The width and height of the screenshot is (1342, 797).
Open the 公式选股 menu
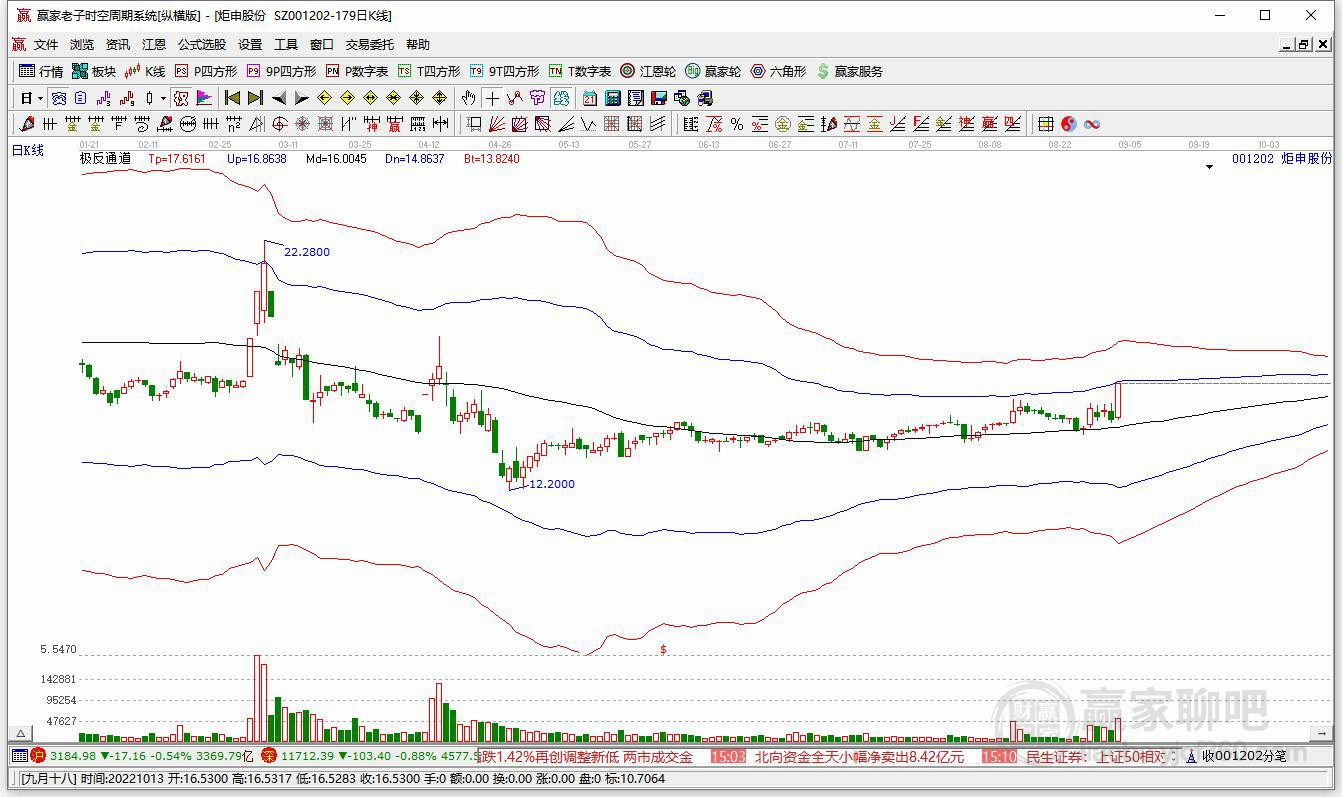click(x=202, y=45)
